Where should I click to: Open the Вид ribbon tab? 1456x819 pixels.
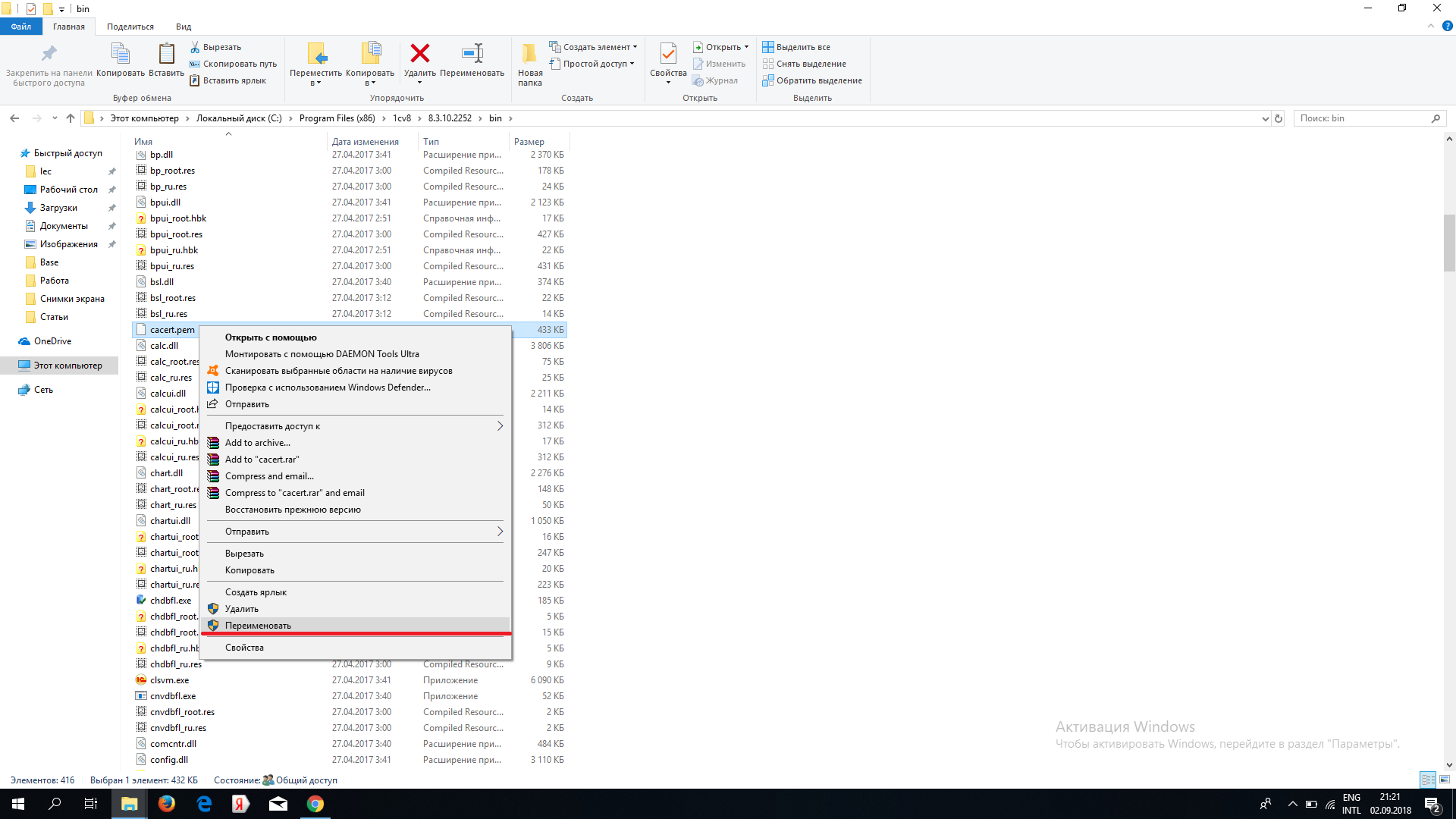coord(184,27)
